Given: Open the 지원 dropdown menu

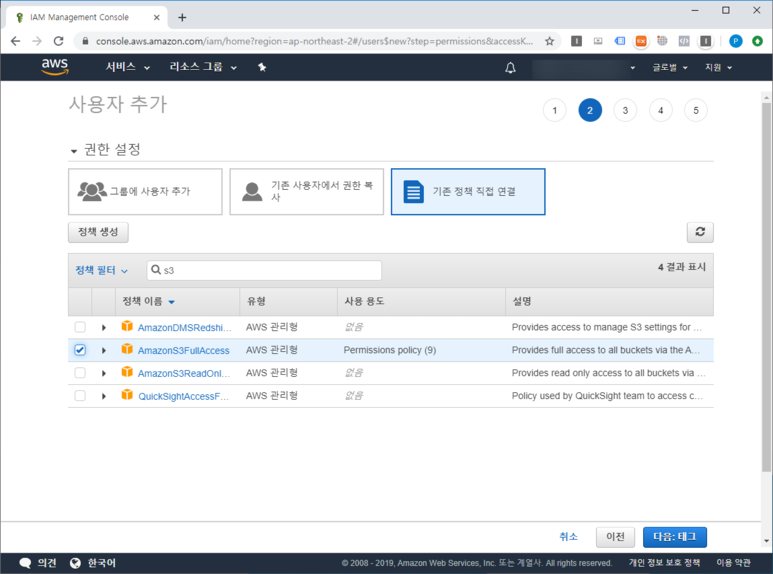Looking at the screenshot, I should (x=718, y=68).
